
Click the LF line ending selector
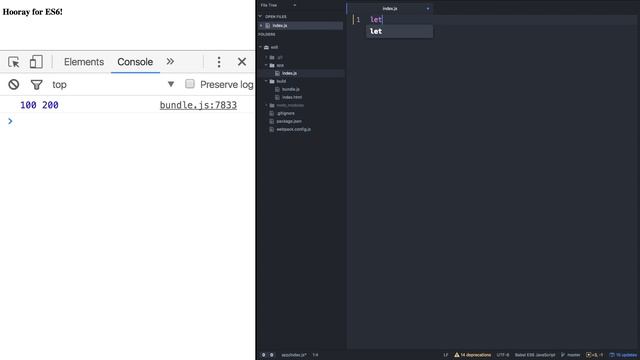446,355
